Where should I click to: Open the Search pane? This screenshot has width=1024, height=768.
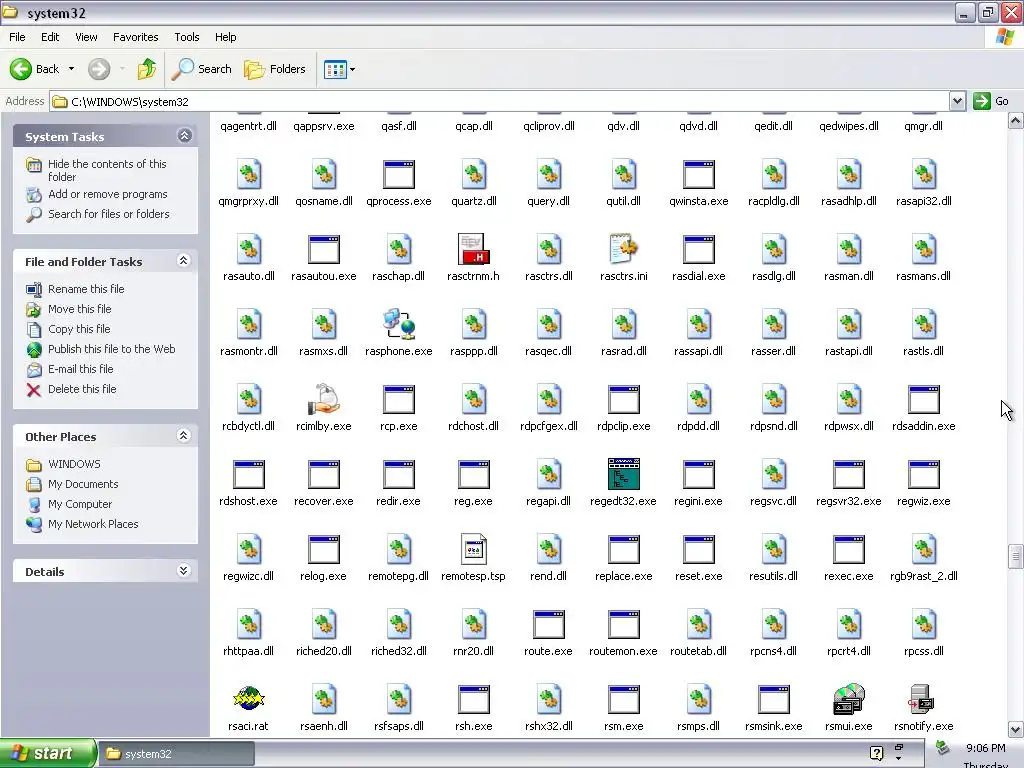click(x=202, y=69)
